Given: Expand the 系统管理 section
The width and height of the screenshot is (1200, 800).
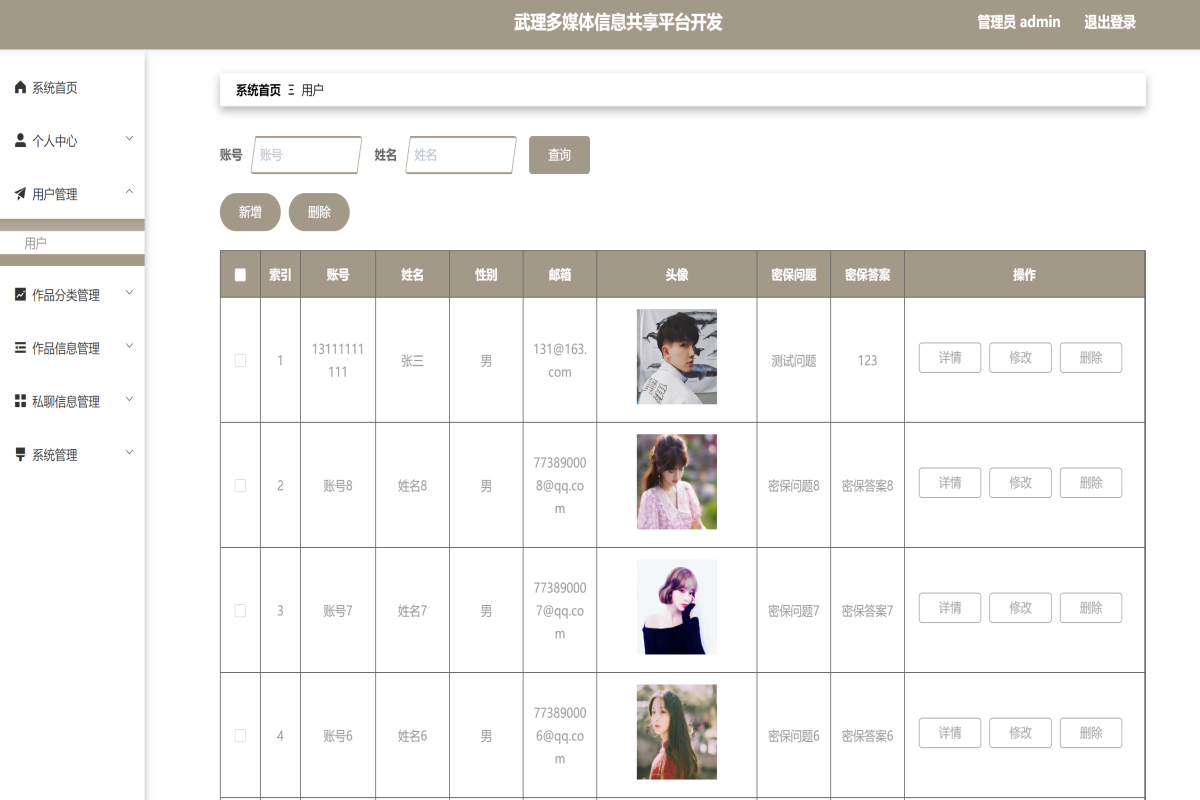Looking at the screenshot, I should [128, 454].
